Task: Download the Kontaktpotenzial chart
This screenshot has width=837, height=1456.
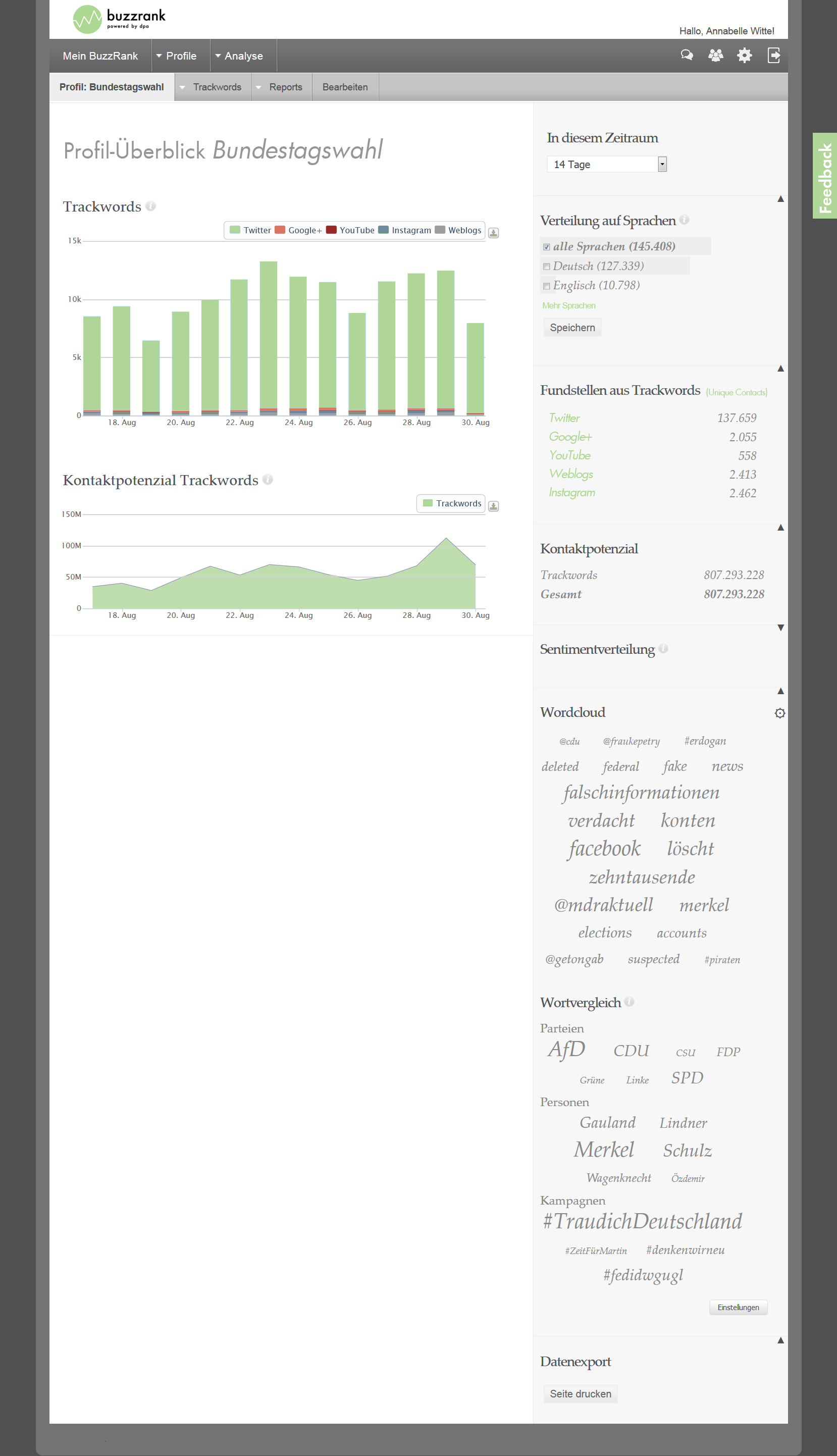Action: 493,506
